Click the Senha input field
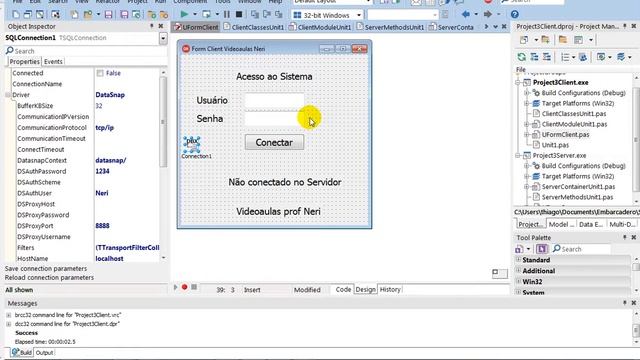This screenshot has width=640, height=360. 274,119
